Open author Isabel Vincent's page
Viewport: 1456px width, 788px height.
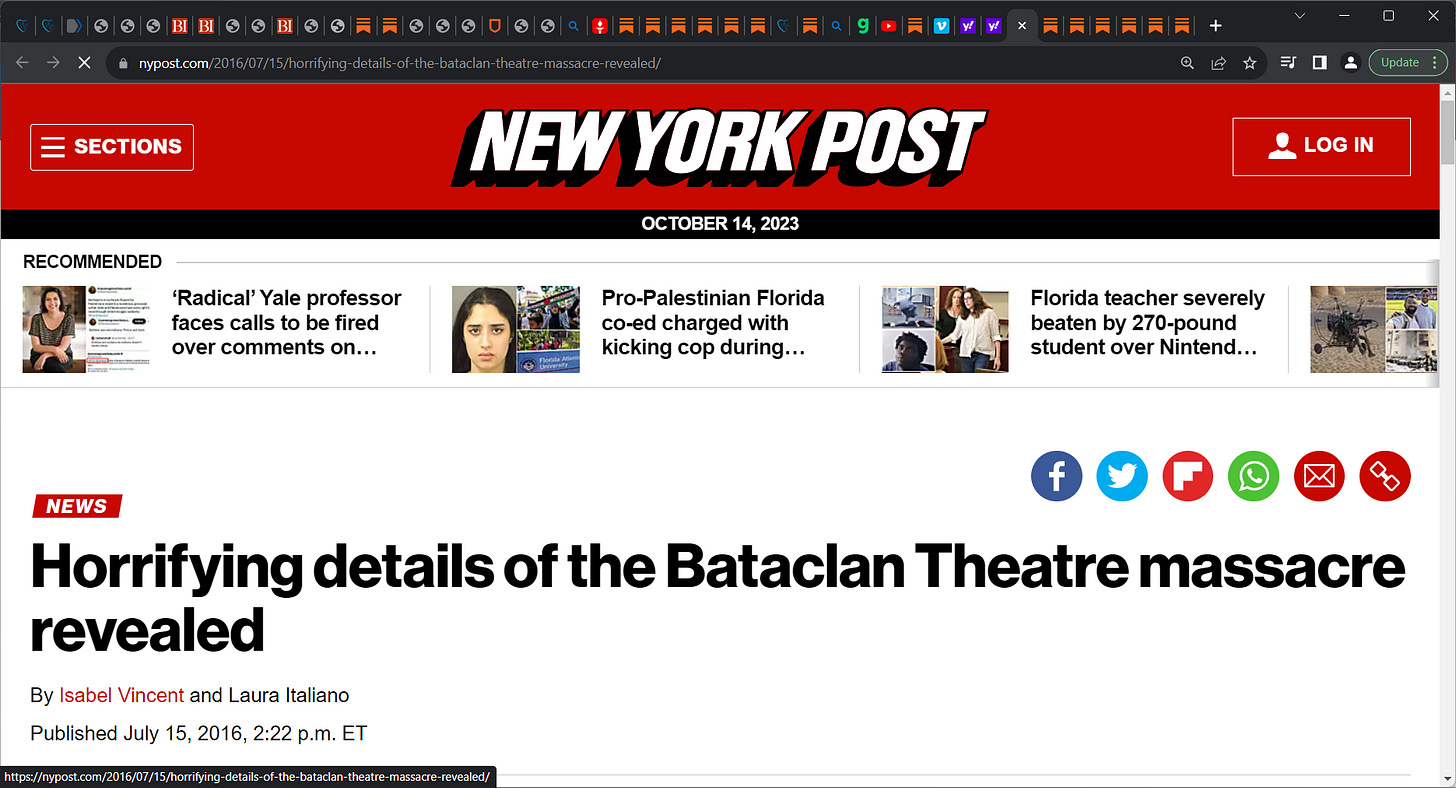(122, 695)
